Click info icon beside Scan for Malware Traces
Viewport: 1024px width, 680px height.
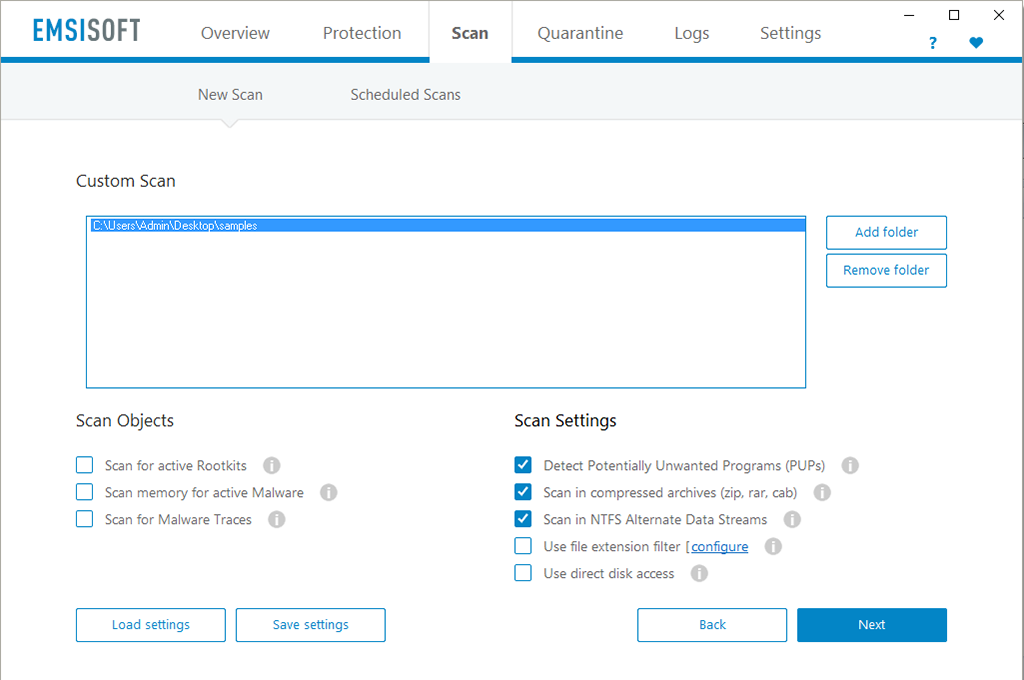tap(277, 519)
